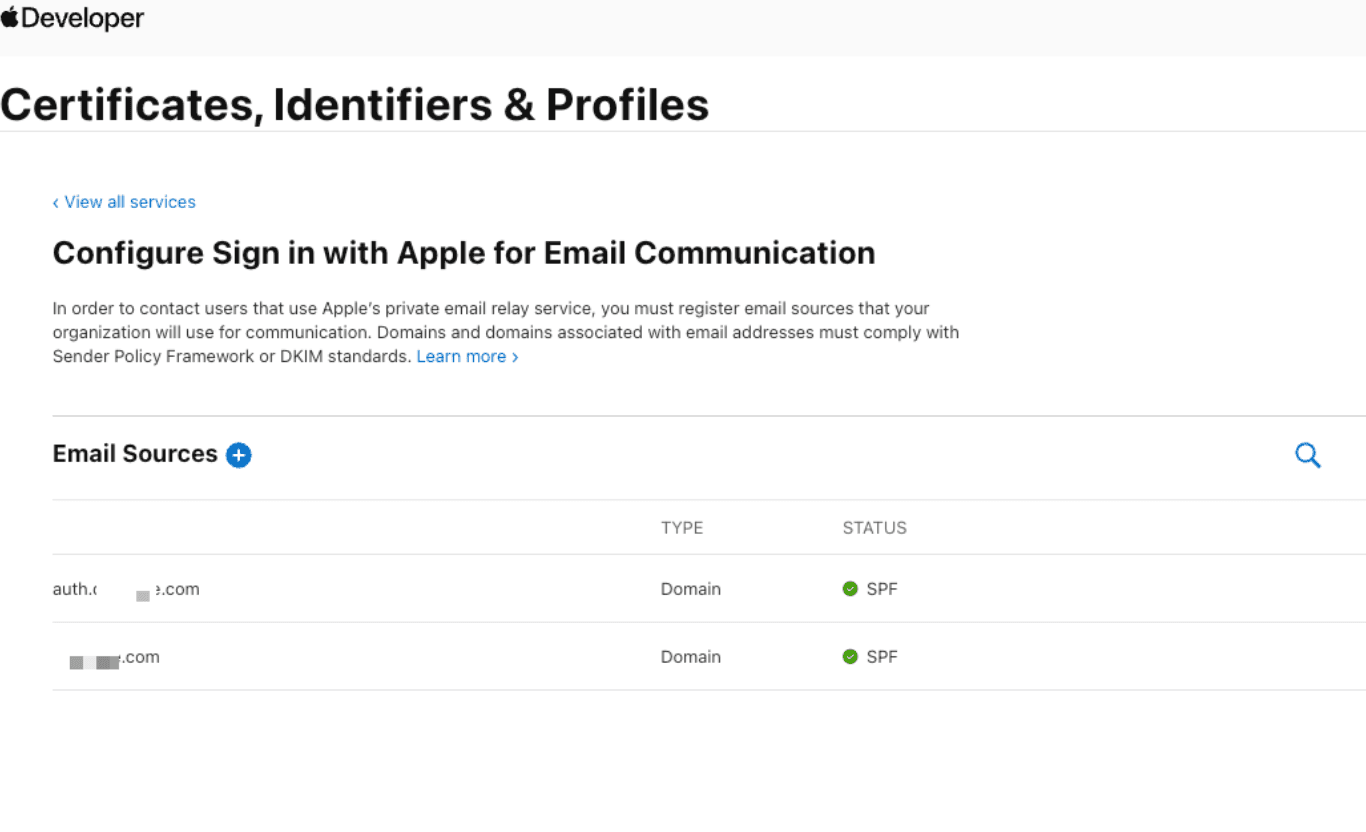Follow the View all services link
This screenshot has height=832, width=1366.
pyautogui.click(x=129, y=202)
